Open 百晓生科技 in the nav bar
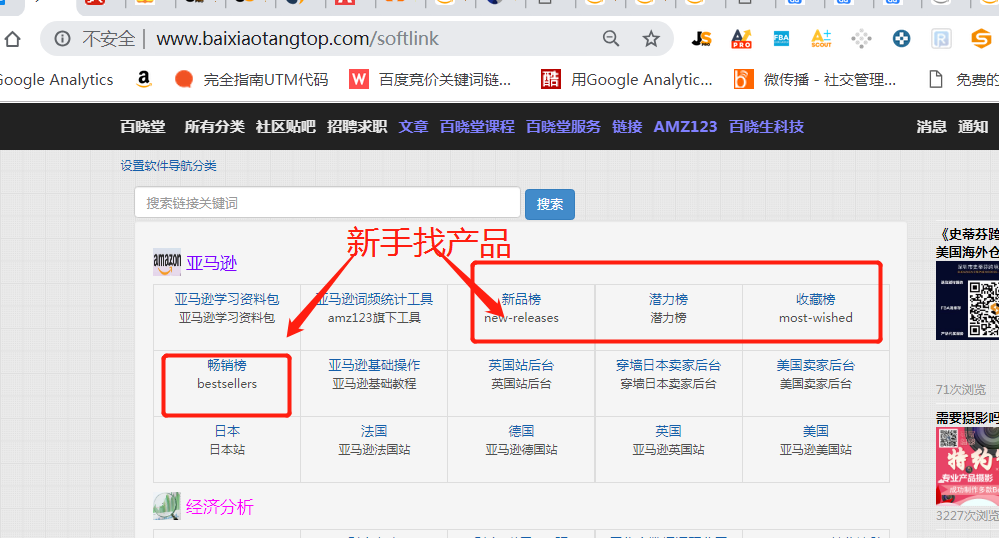 (766, 127)
